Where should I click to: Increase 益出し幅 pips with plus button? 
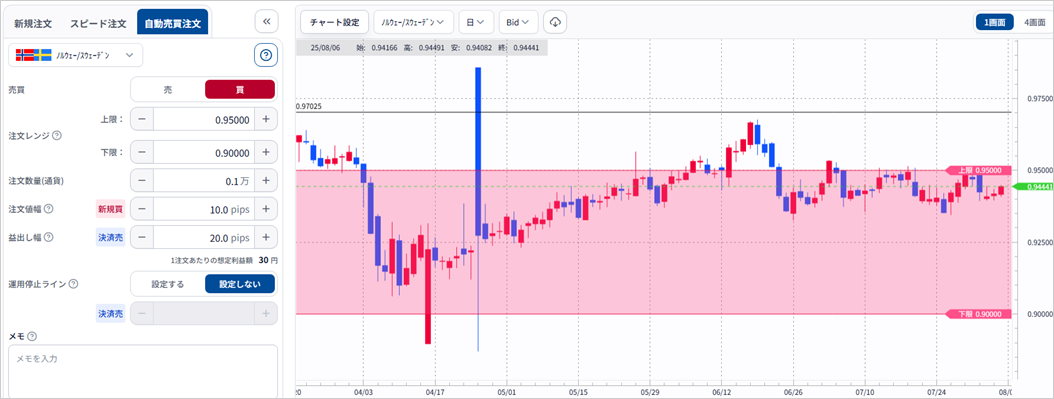pyautogui.click(x=266, y=237)
